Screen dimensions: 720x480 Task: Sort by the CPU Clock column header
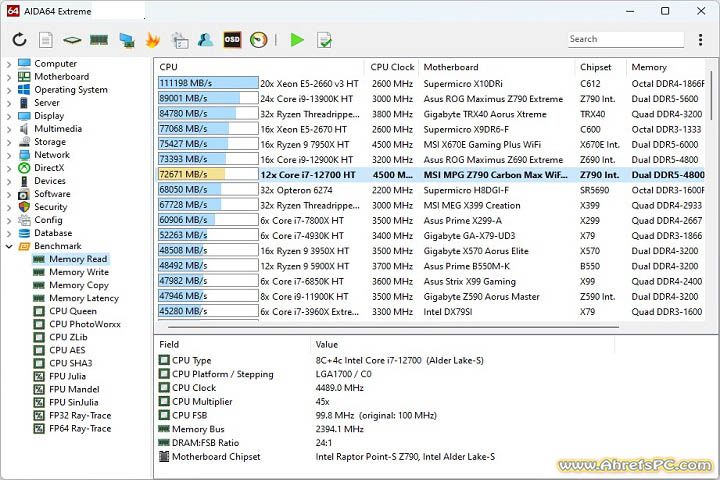(392, 67)
